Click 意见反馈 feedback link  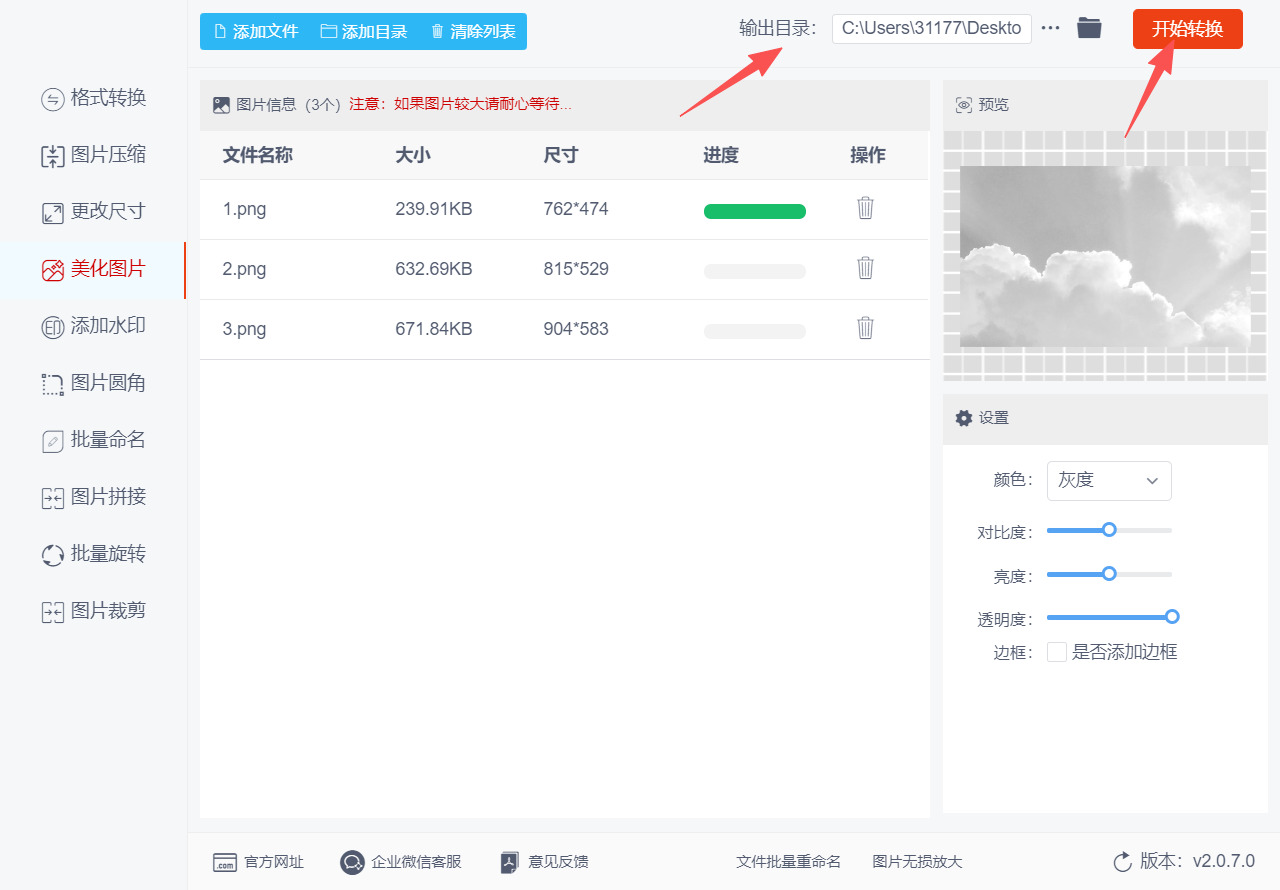544,862
